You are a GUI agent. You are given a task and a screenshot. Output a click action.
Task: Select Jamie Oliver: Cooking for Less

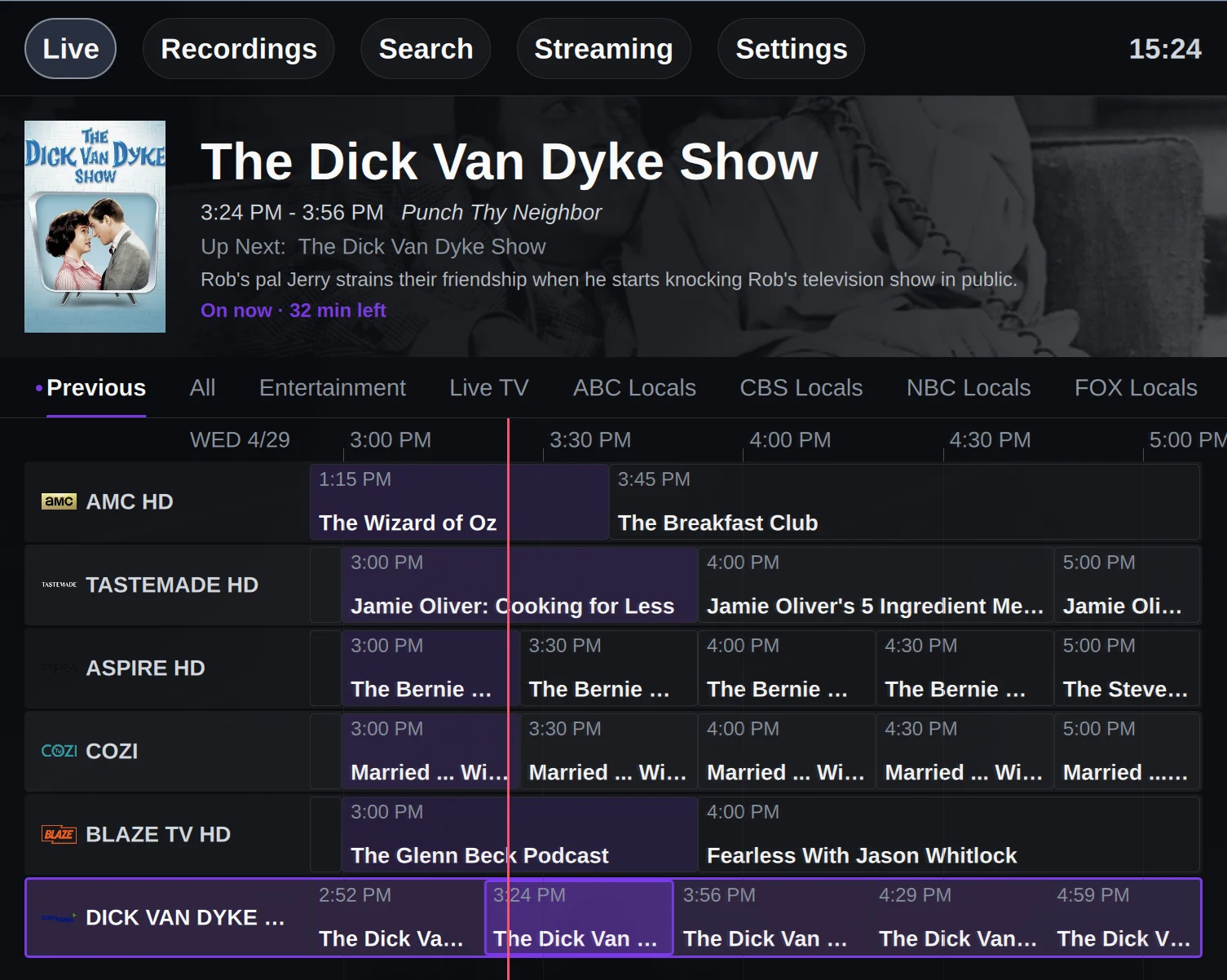[x=519, y=585]
